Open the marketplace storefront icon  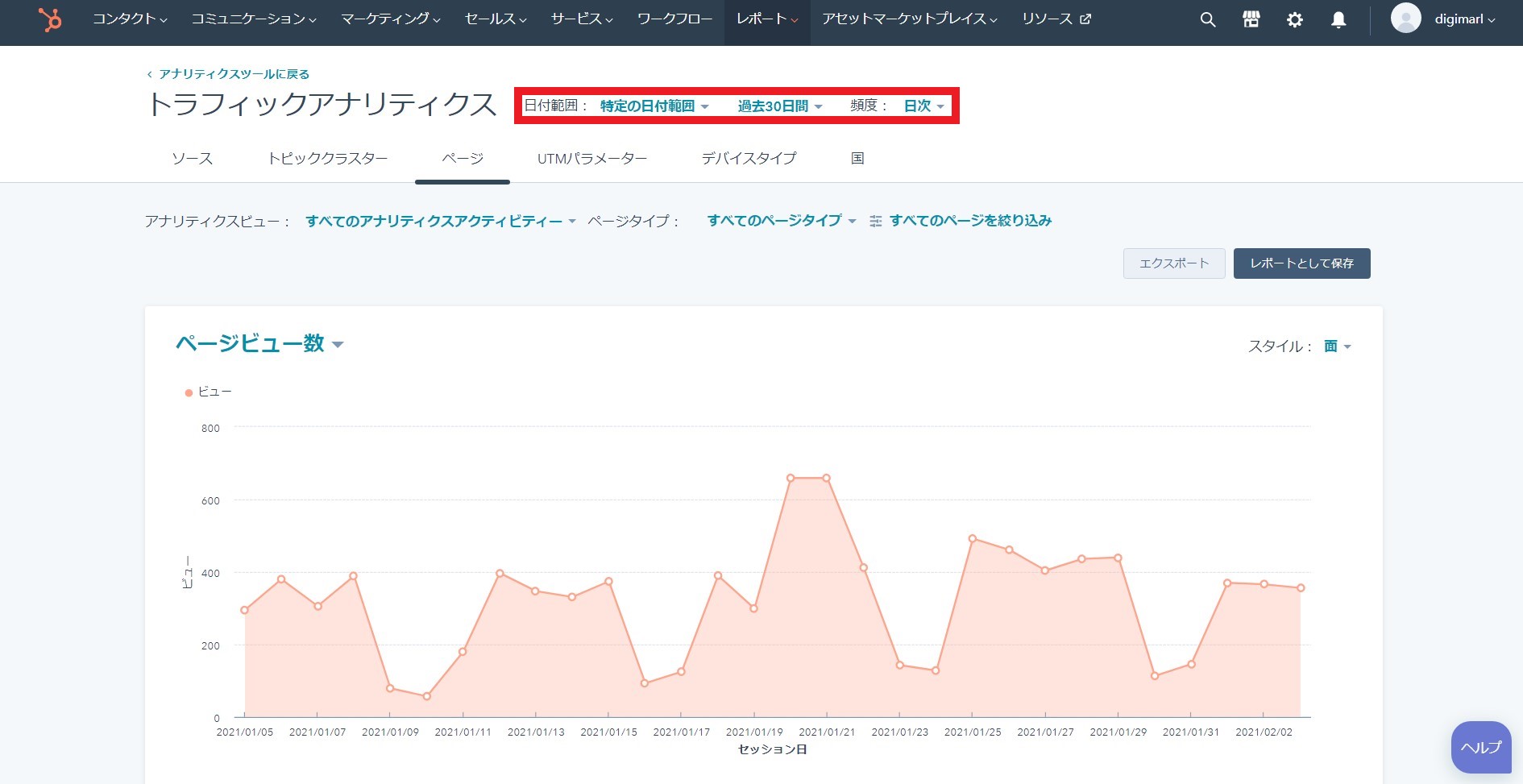tap(1251, 19)
